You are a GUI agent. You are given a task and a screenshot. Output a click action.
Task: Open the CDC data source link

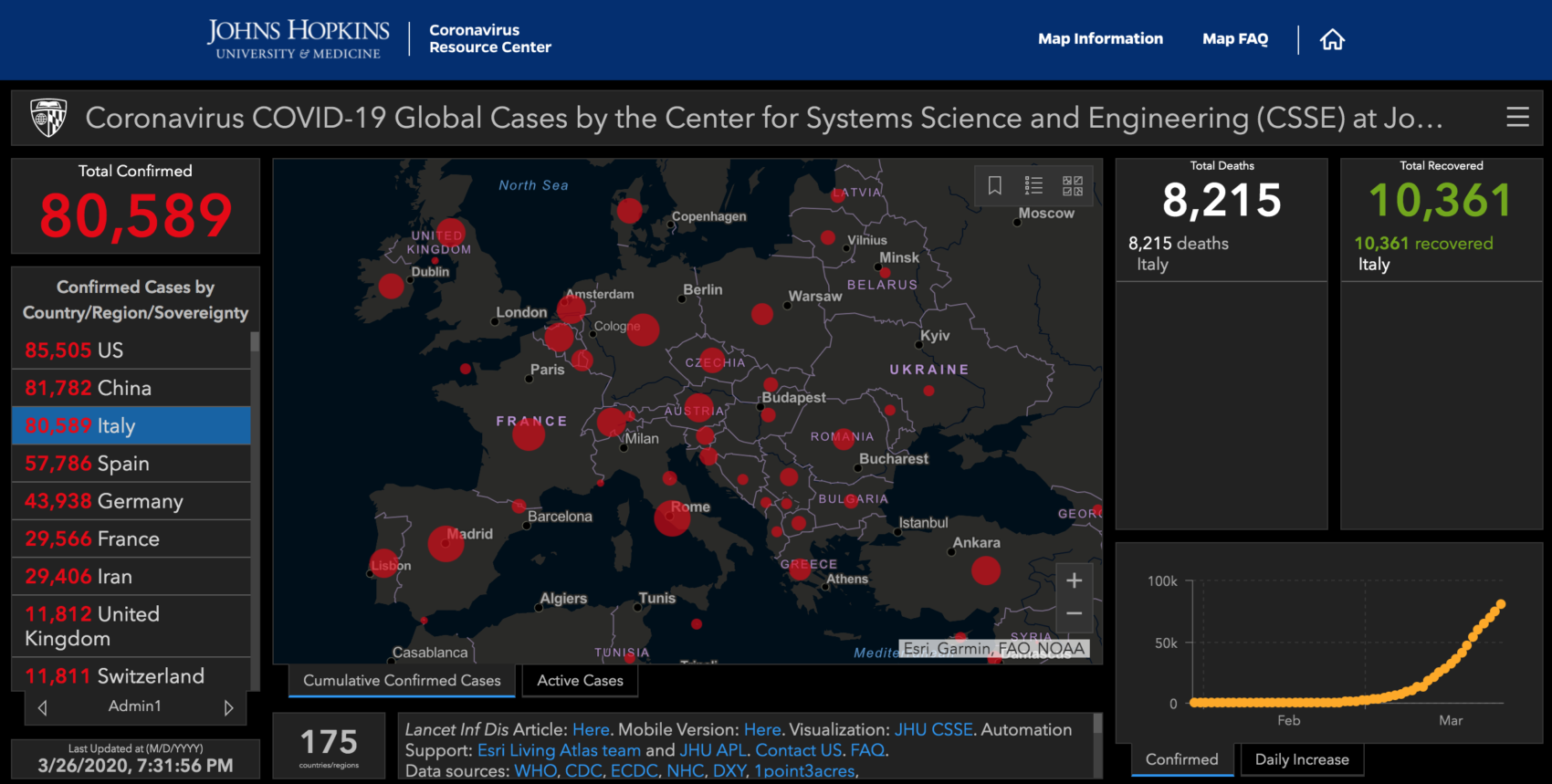(x=582, y=771)
